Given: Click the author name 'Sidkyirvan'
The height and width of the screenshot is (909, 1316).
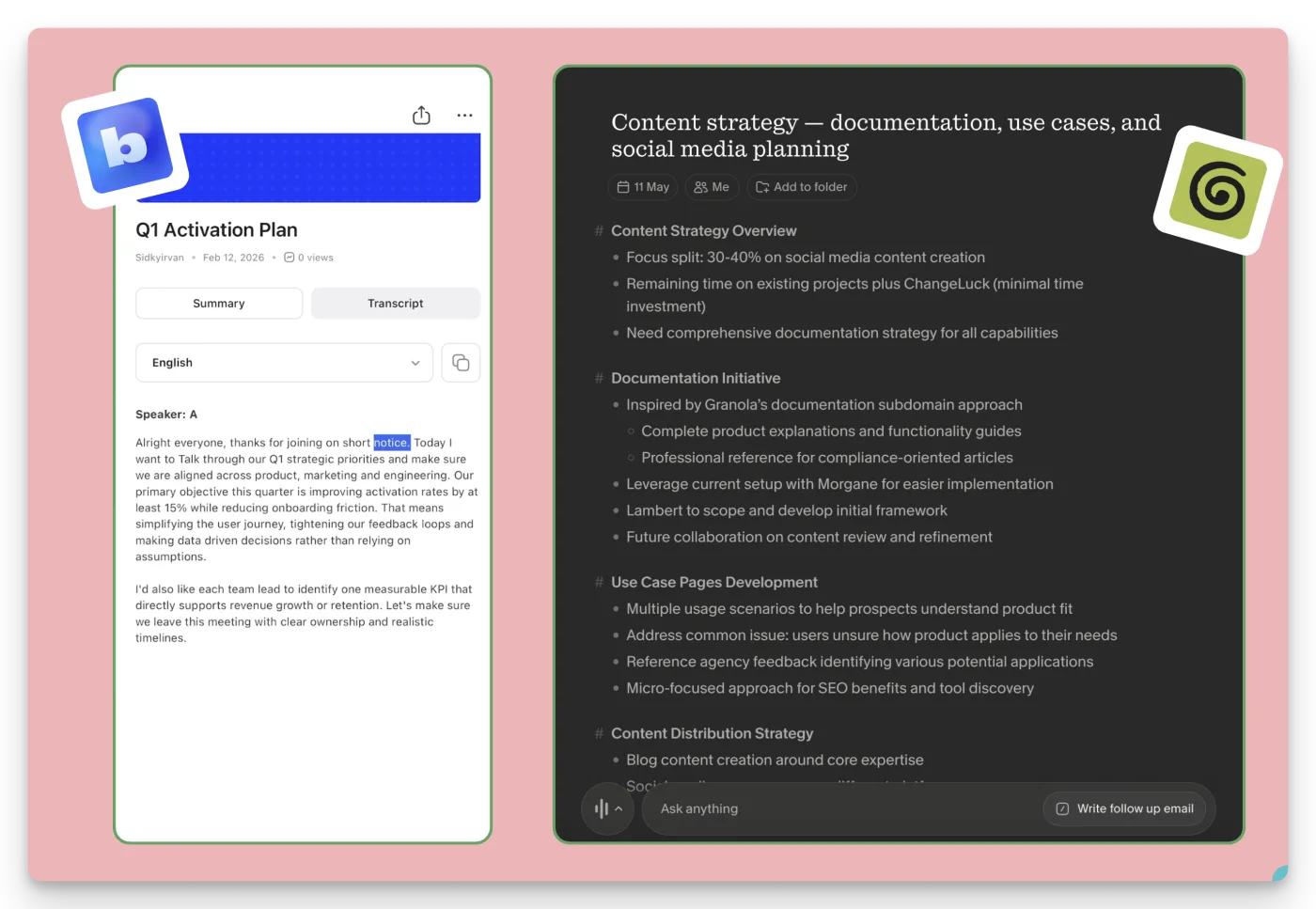Looking at the screenshot, I should 160,258.
